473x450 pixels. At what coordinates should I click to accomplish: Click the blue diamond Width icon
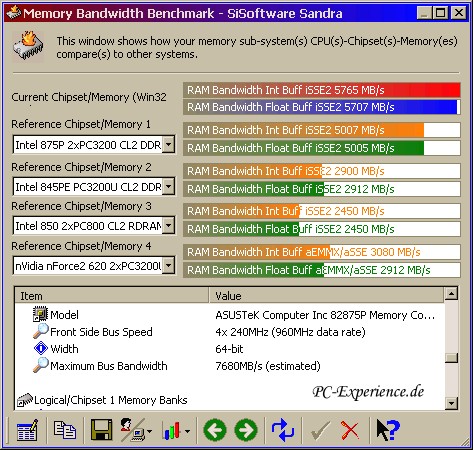41,348
